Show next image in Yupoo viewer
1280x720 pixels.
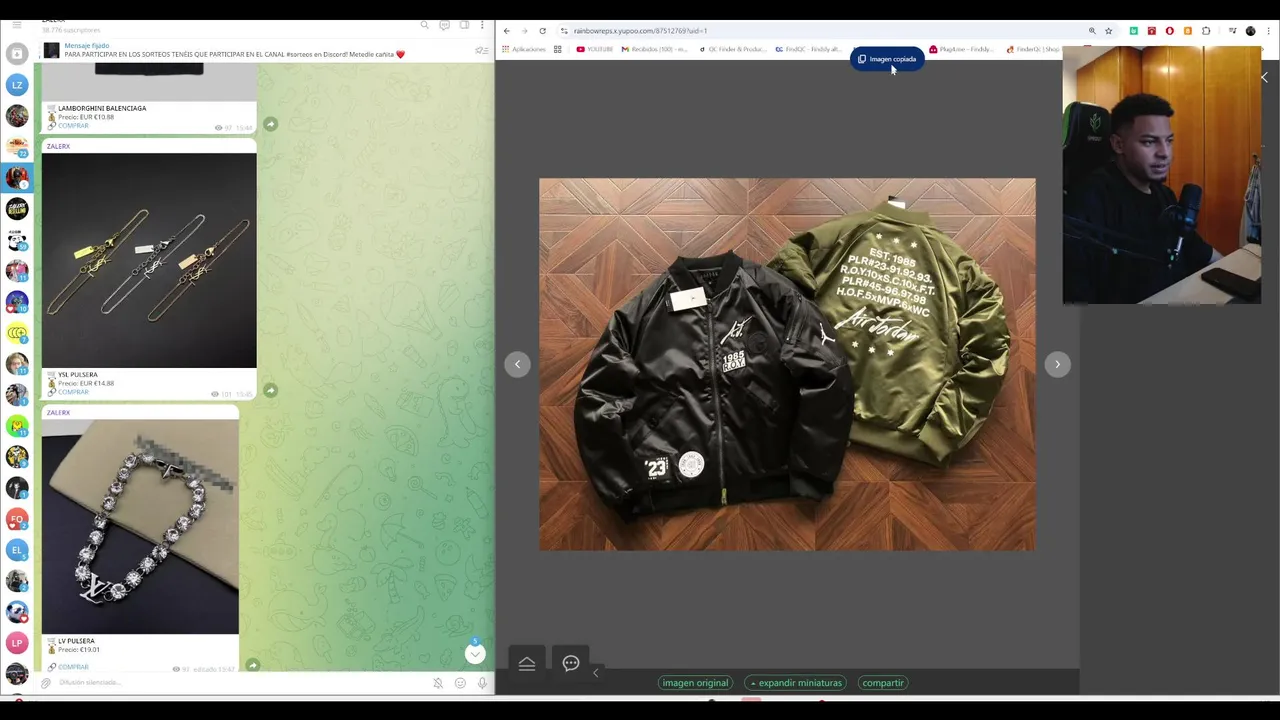(x=1057, y=364)
